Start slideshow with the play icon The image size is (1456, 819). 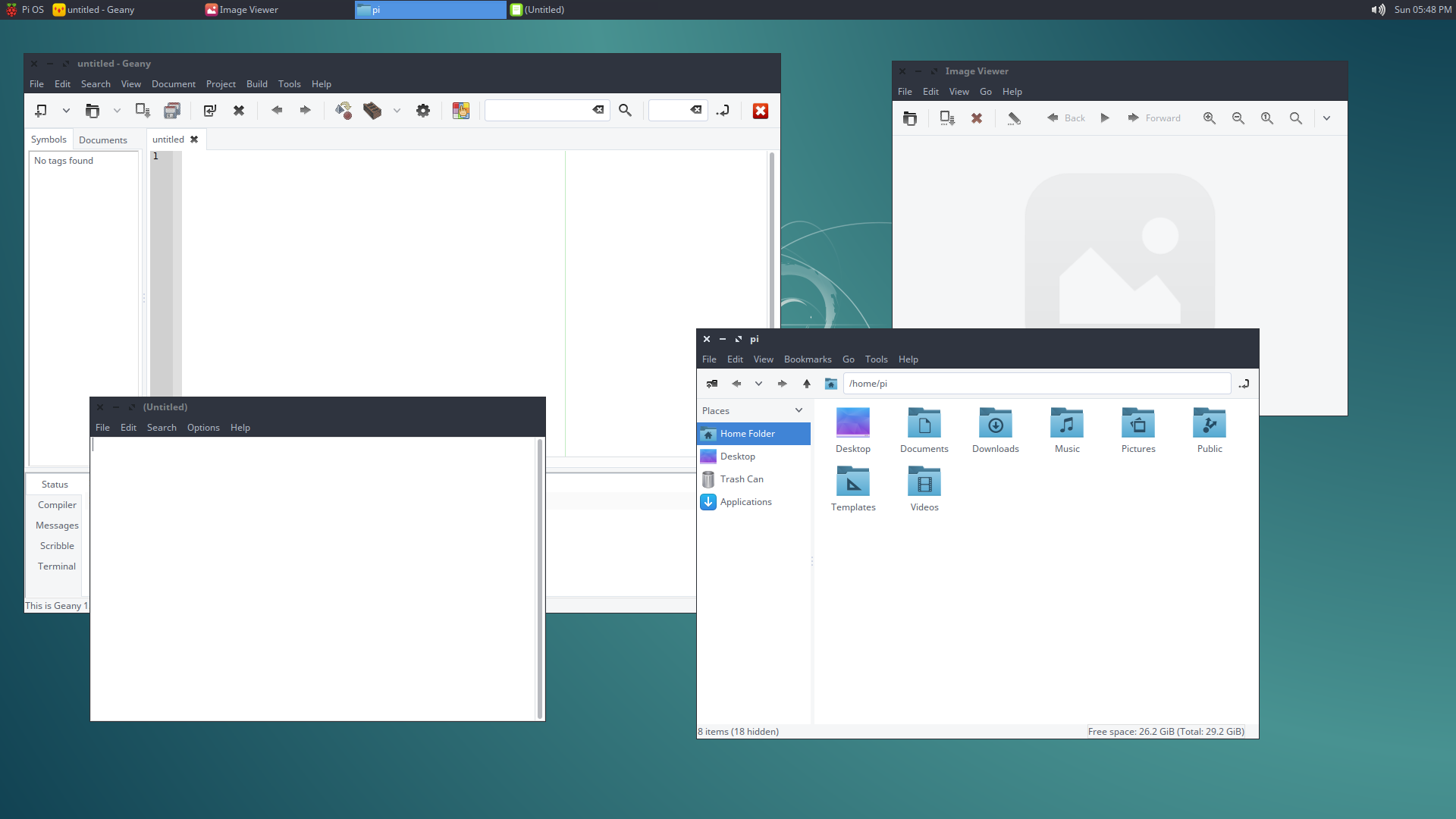point(1105,118)
